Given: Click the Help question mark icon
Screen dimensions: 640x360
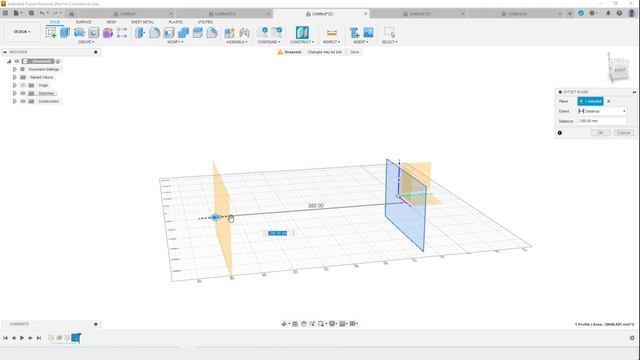Looking at the screenshot, I should click(x=619, y=13).
